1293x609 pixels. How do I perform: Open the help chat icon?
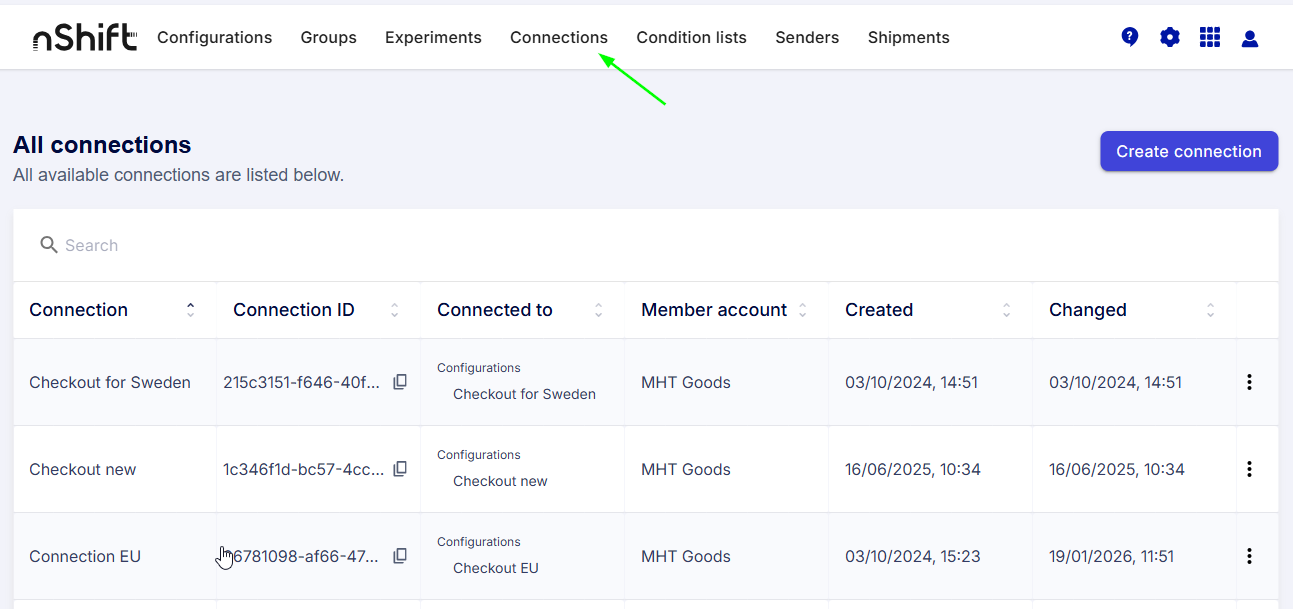(x=1130, y=38)
